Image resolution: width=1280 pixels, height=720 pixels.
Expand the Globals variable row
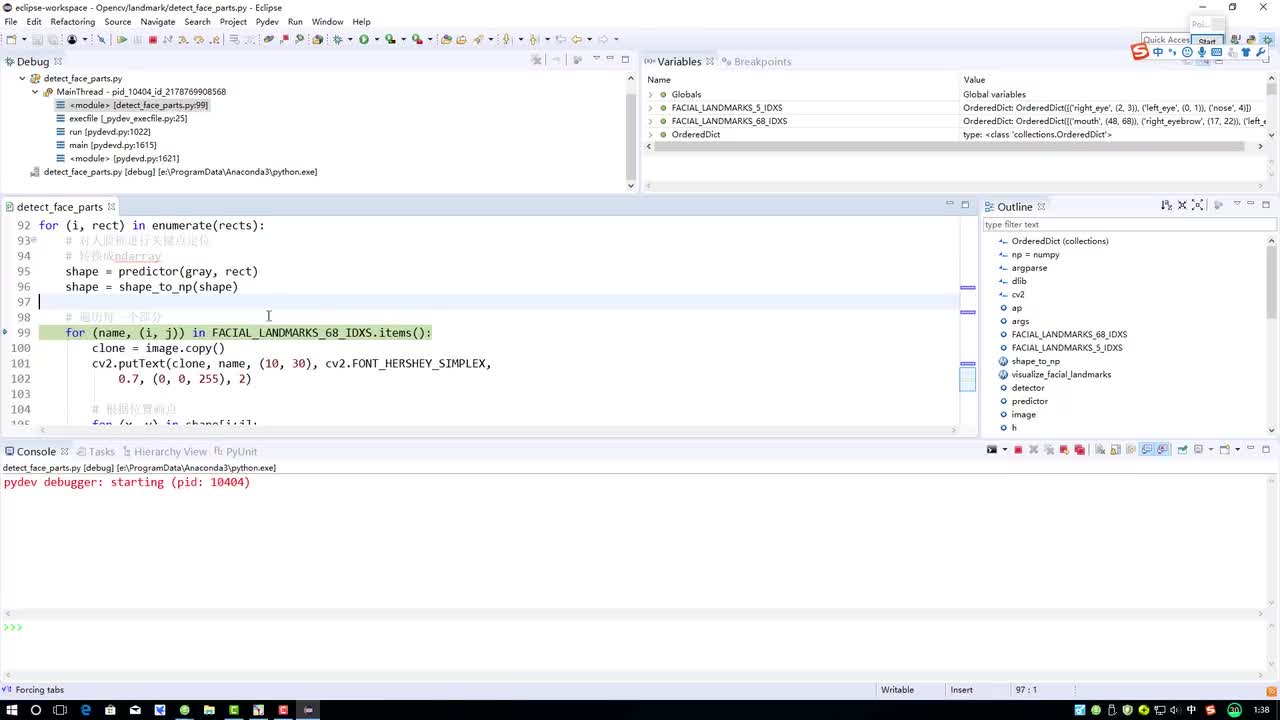pos(651,95)
